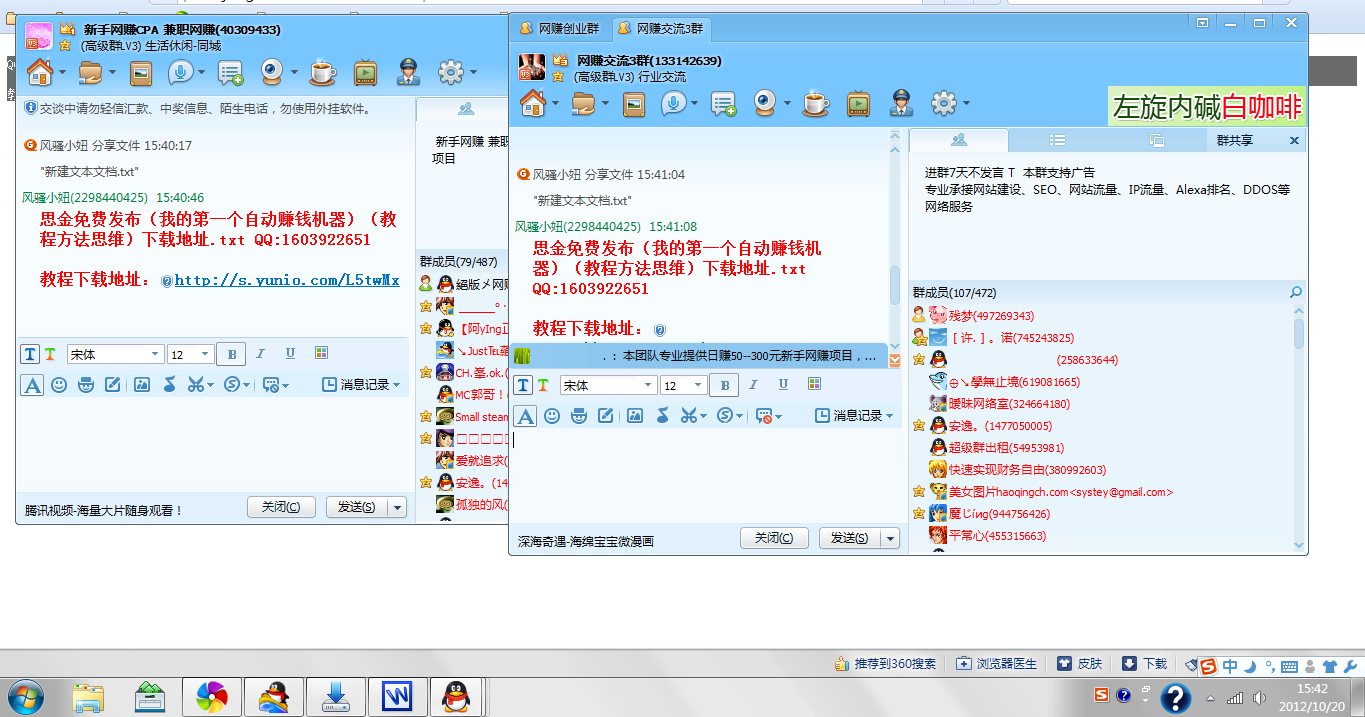
Task: Open font color palette in 网赚交流3群 font bar
Action: 814,385
